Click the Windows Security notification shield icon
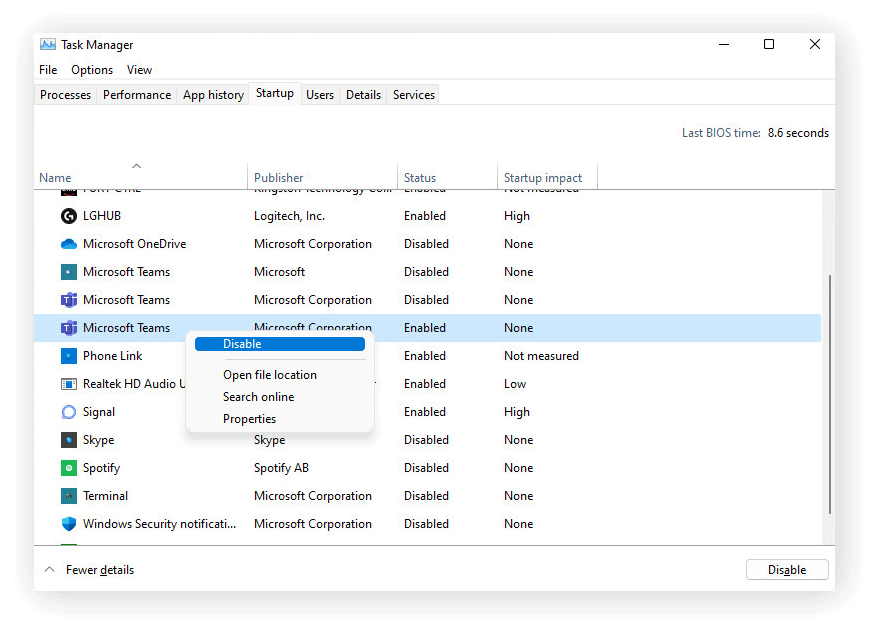Viewport: 874px width, 629px height. (68, 523)
